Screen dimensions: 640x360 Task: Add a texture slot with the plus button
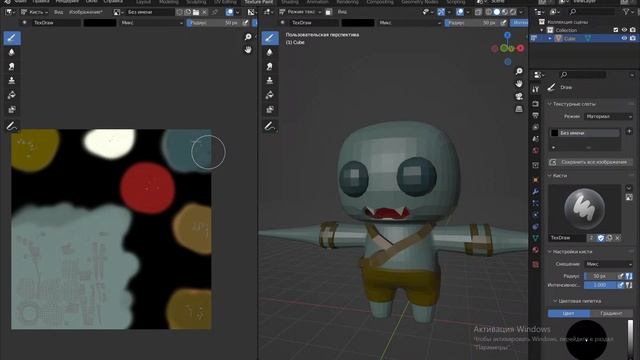click(x=629, y=131)
